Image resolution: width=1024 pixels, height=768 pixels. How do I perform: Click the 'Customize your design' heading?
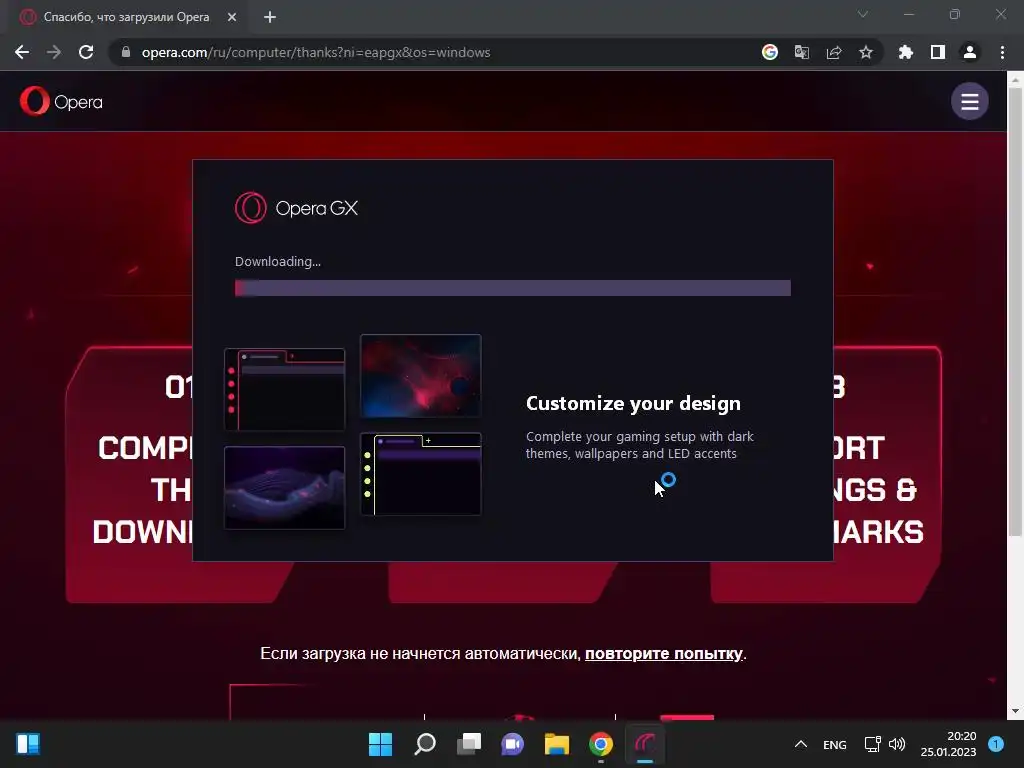[x=633, y=404]
